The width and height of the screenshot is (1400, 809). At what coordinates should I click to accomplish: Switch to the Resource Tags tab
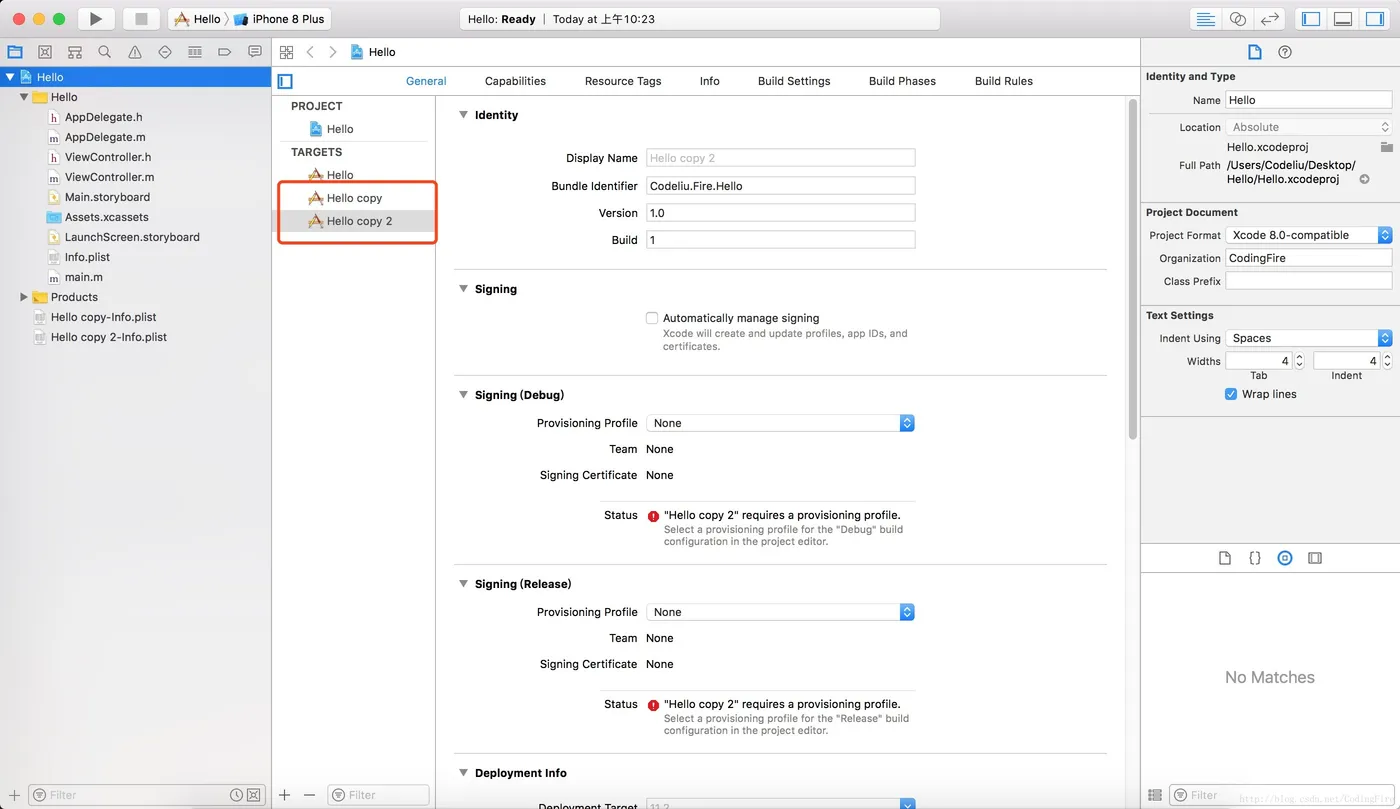(623, 81)
